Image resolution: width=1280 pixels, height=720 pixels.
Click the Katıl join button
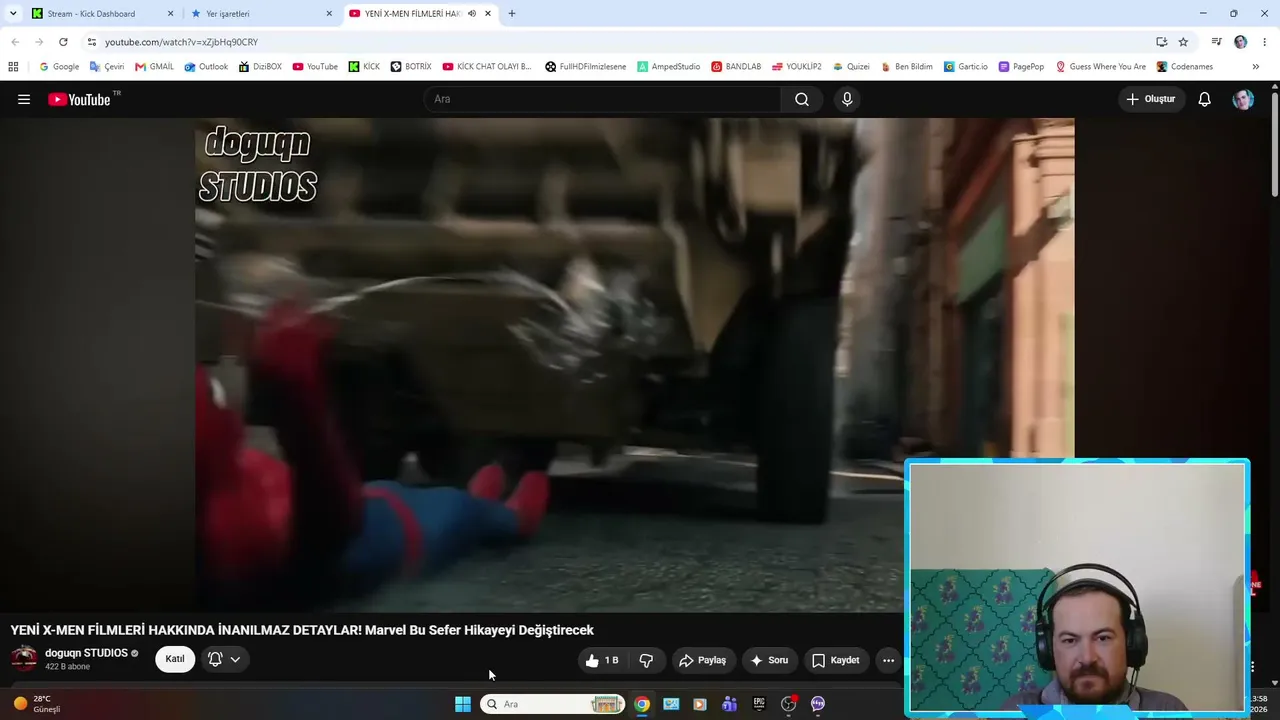pos(175,659)
